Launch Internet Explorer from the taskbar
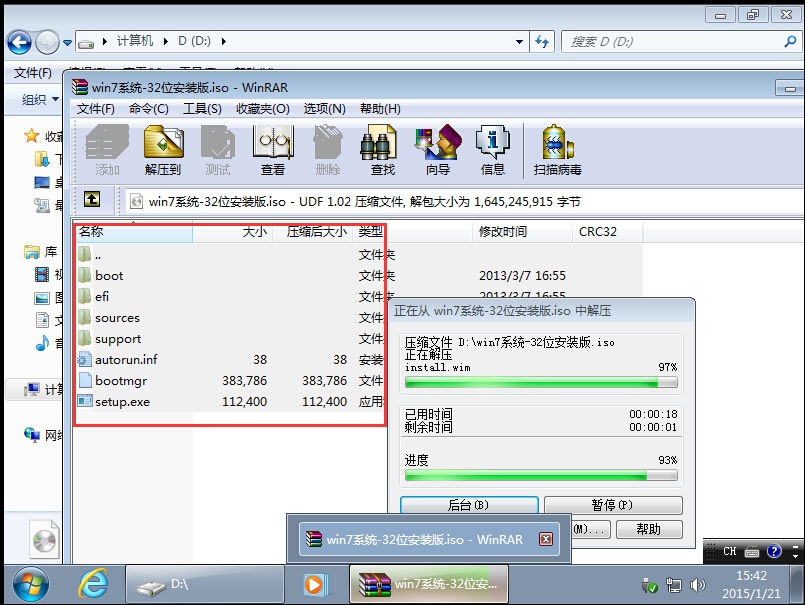The width and height of the screenshot is (805, 605). coord(93,584)
